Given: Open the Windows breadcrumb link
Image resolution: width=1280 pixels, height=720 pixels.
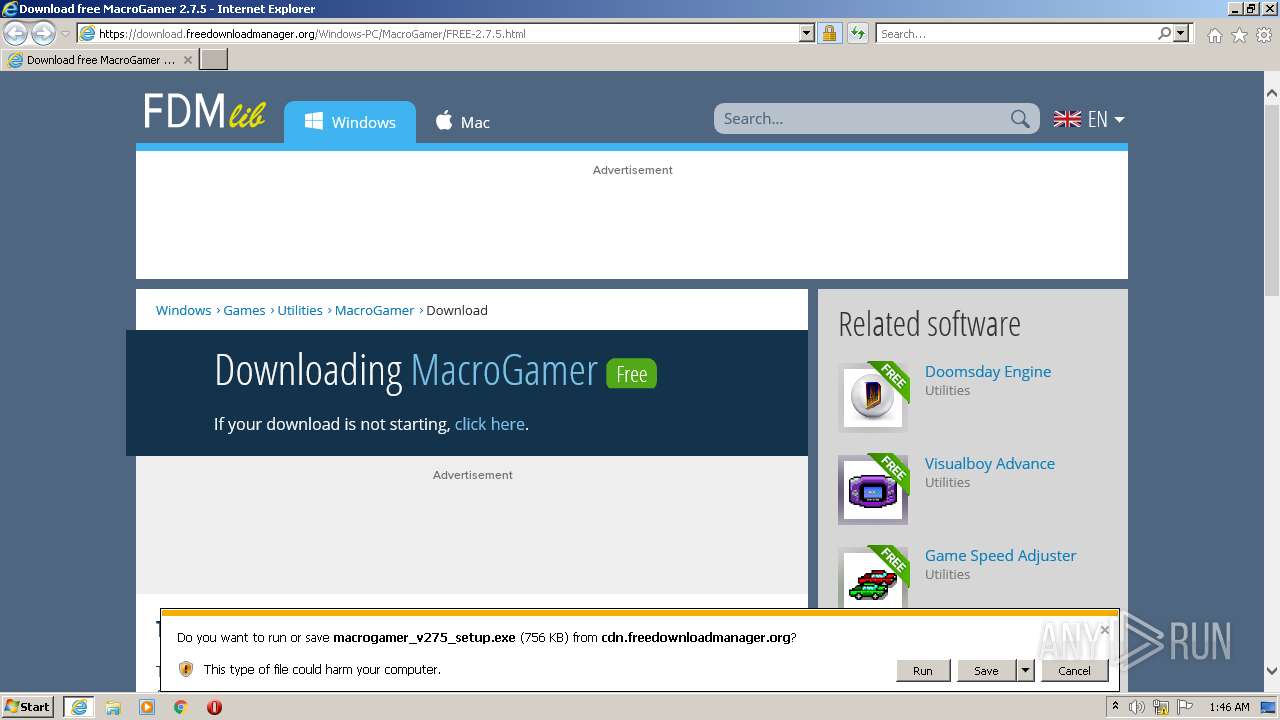Looking at the screenshot, I should pos(183,310).
